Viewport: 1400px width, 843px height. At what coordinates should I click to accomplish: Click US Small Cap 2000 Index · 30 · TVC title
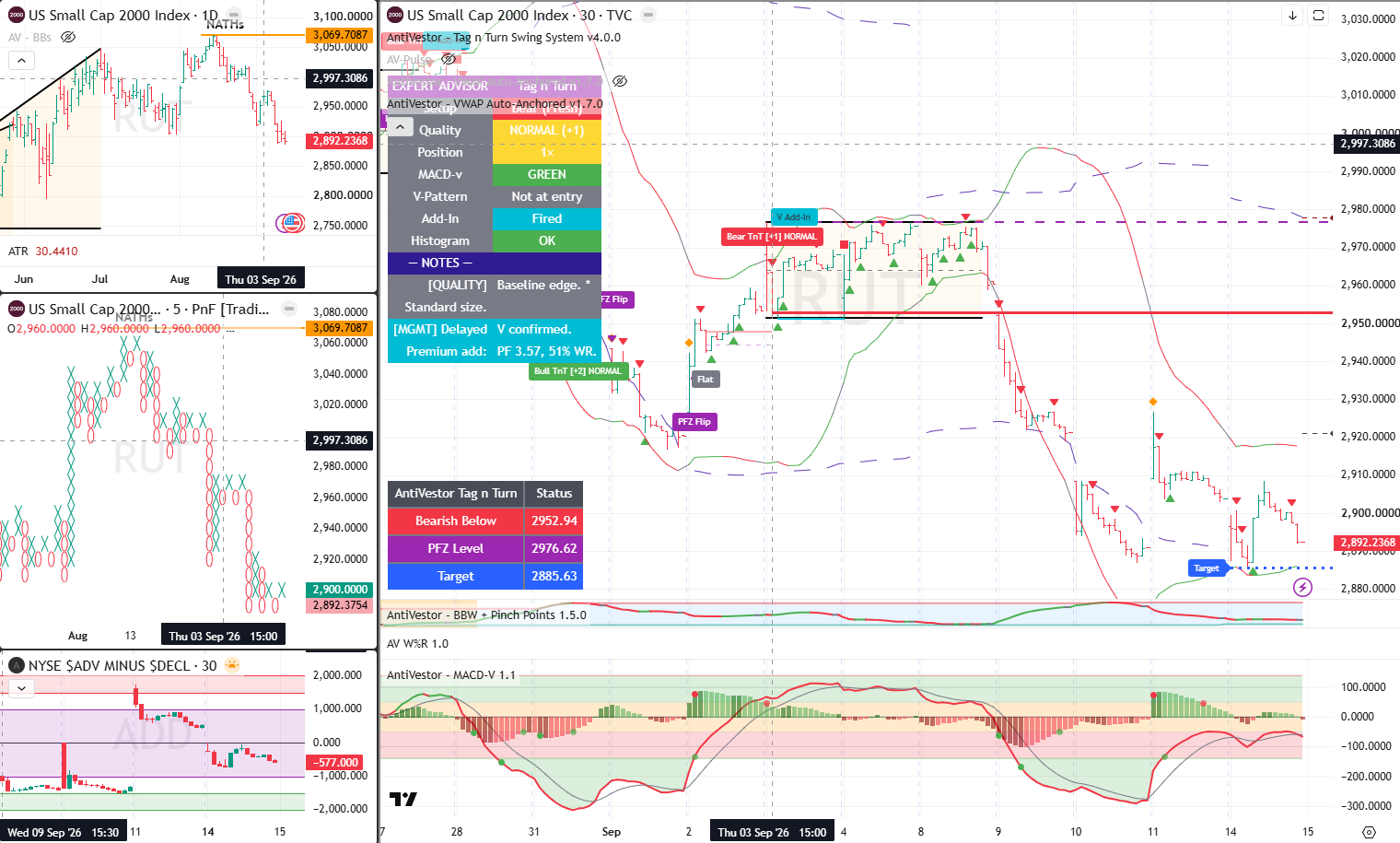pos(519,16)
